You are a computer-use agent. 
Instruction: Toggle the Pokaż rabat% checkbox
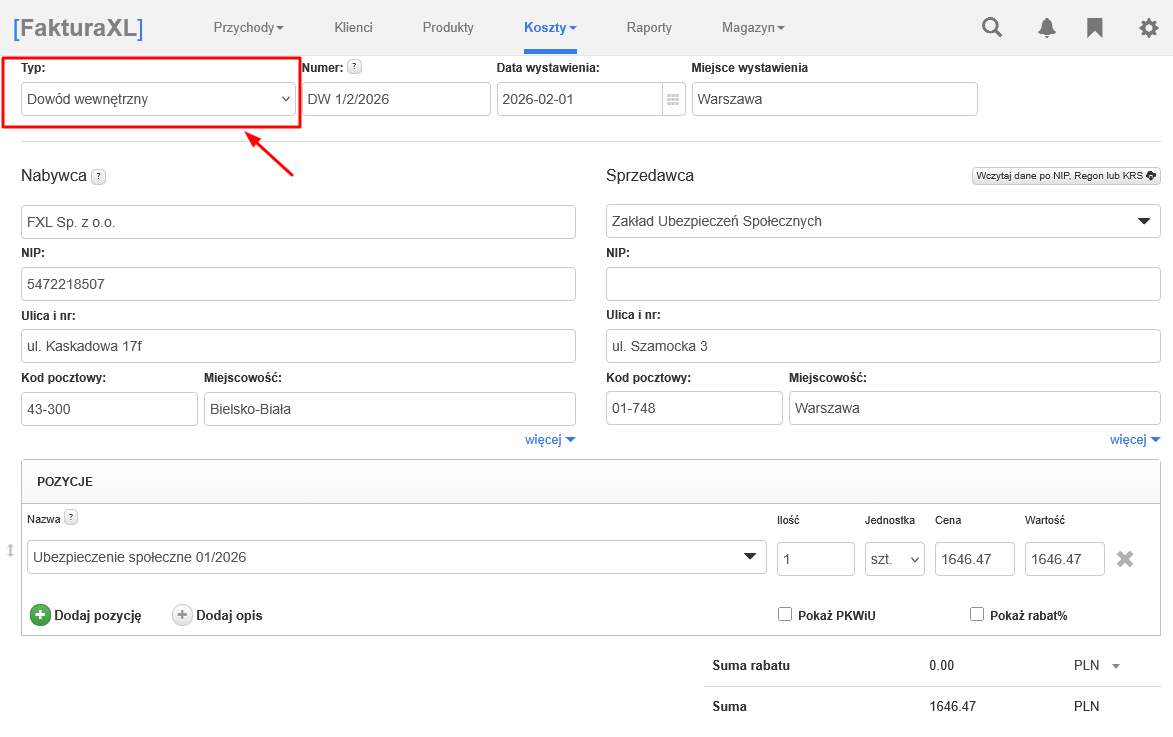[977, 615]
